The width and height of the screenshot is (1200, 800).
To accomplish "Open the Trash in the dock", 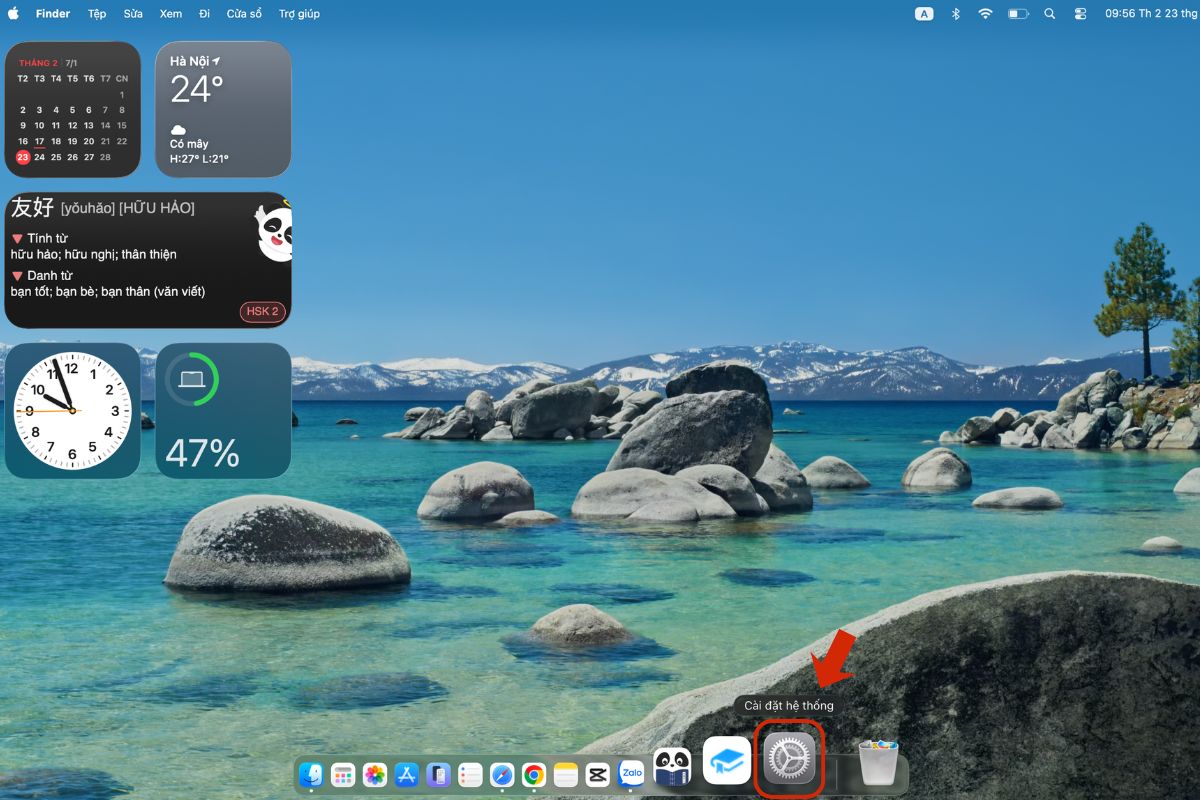I will coord(878,762).
